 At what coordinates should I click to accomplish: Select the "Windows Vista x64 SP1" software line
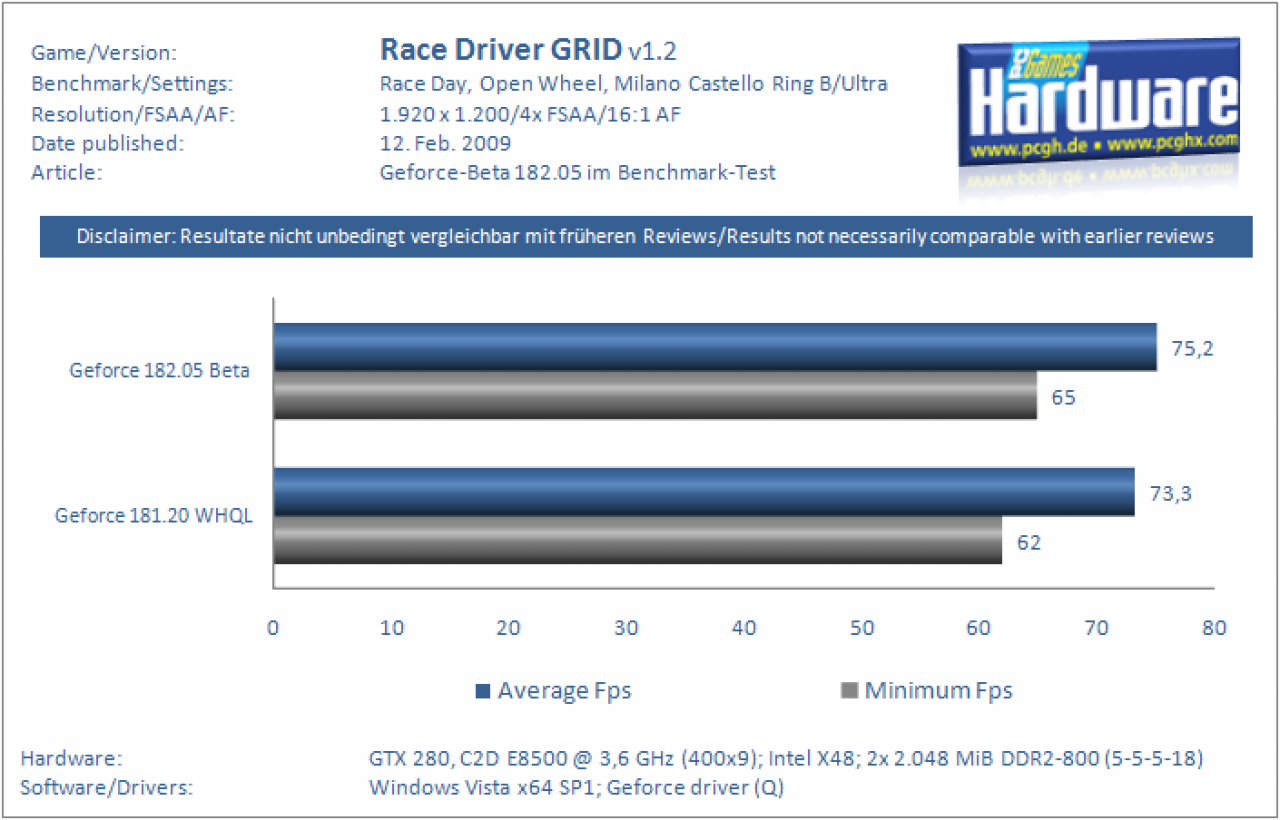pos(576,787)
